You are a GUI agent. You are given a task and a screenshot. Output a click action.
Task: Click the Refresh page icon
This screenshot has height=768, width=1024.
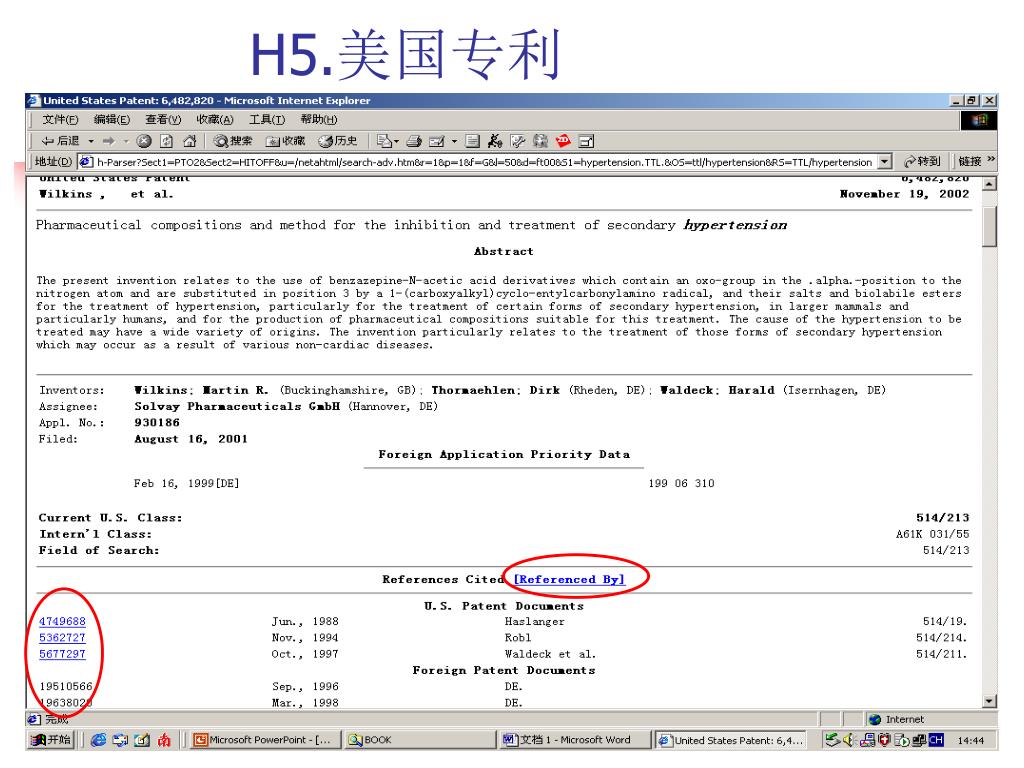tap(167, 140)
